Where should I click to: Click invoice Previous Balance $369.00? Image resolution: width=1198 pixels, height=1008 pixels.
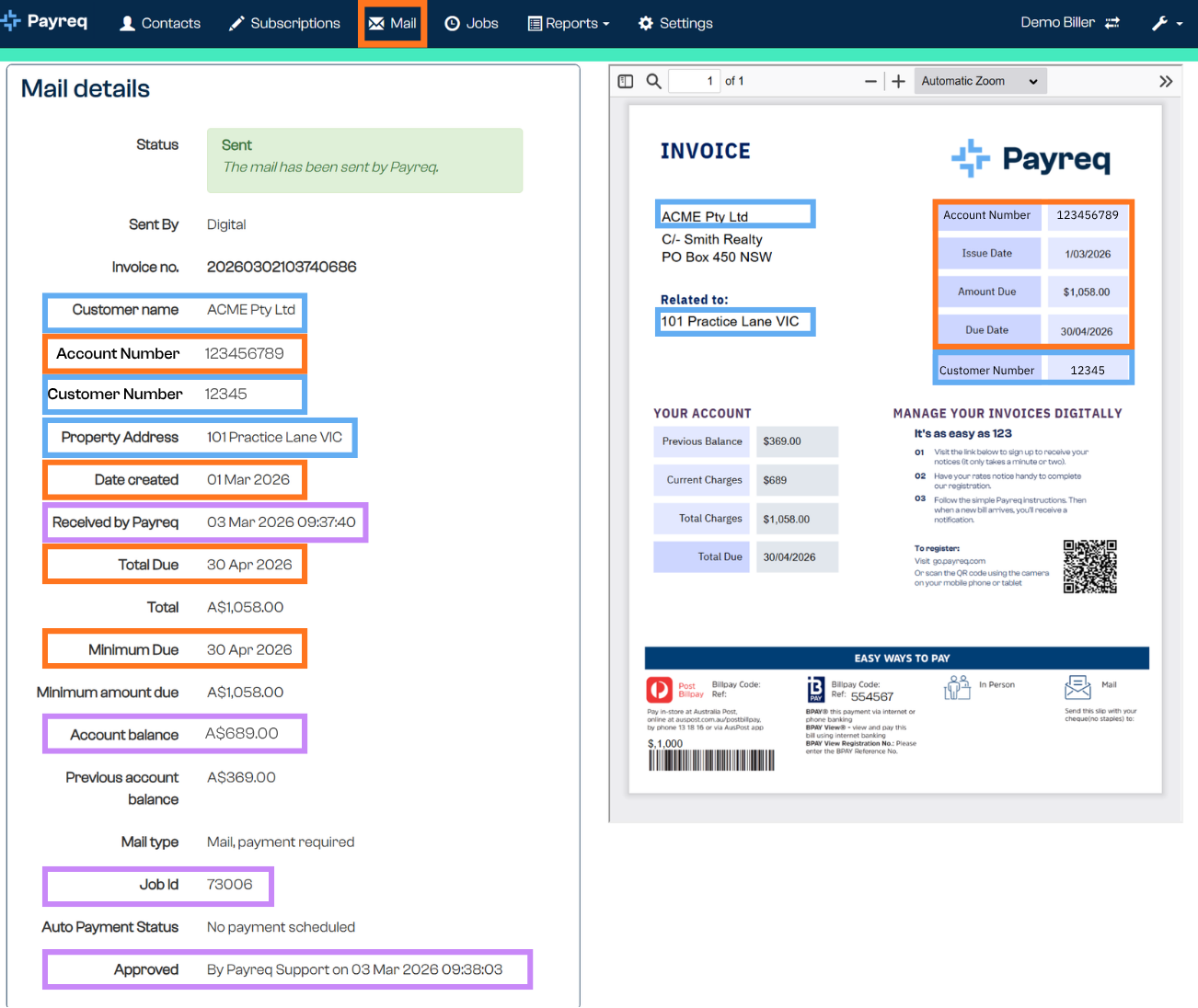[x=797, y=441]
